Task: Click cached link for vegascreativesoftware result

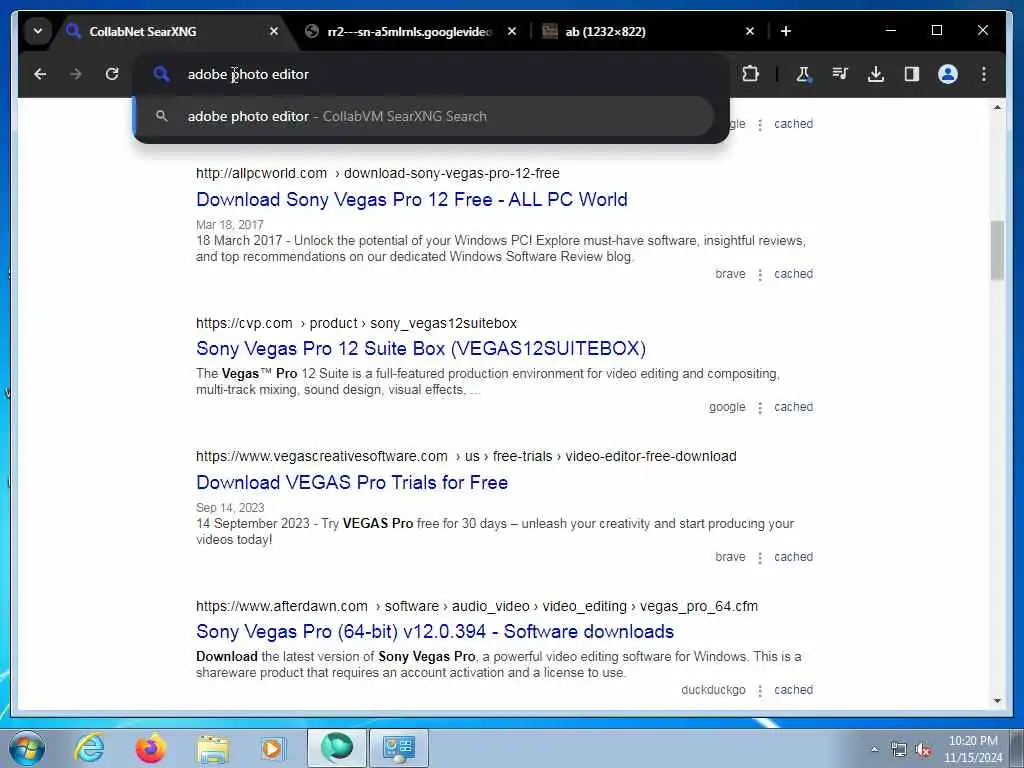Action: pos(793,557)
